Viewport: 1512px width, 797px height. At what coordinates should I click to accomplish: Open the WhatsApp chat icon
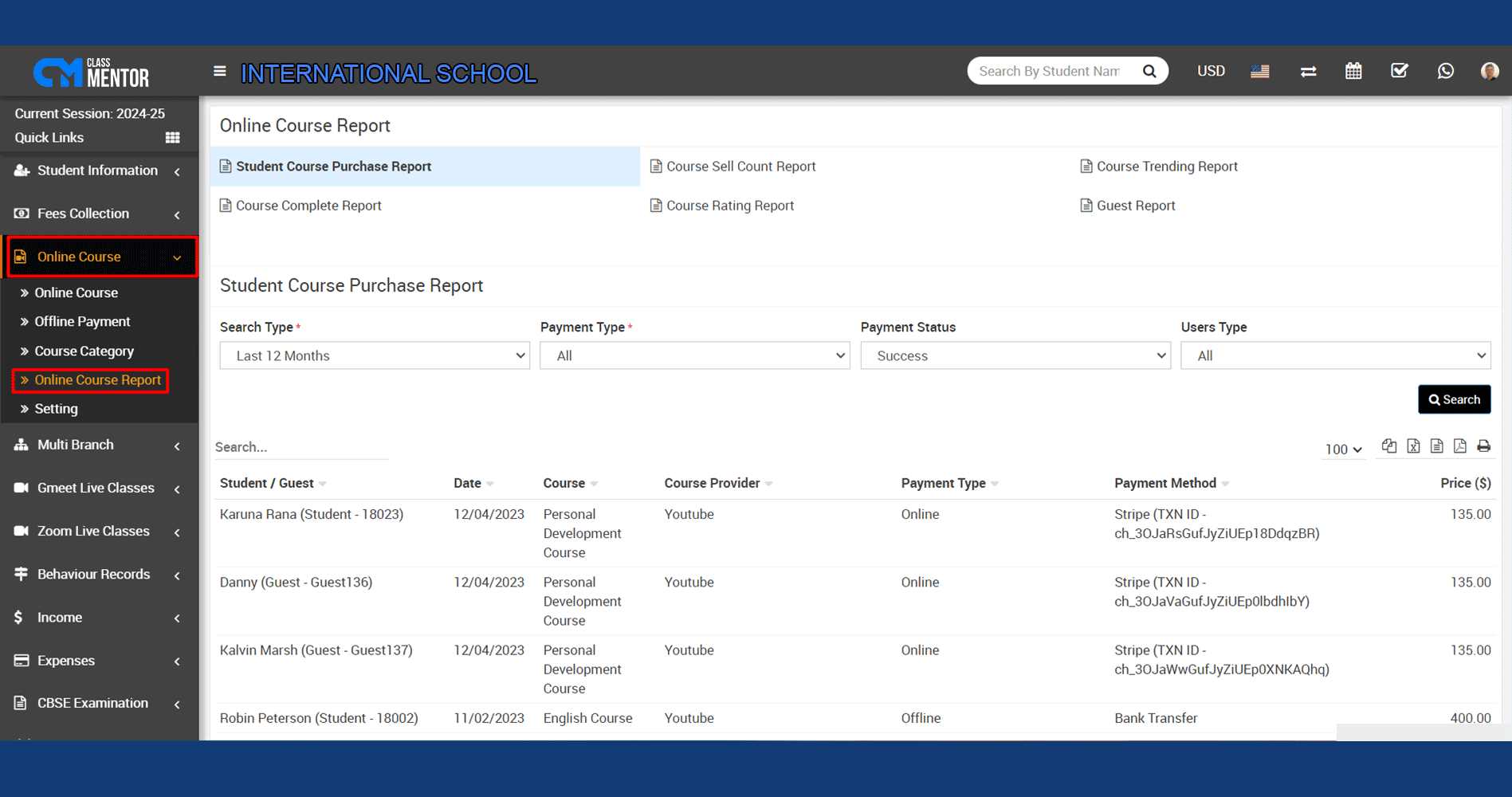(x=1446, y=71)
